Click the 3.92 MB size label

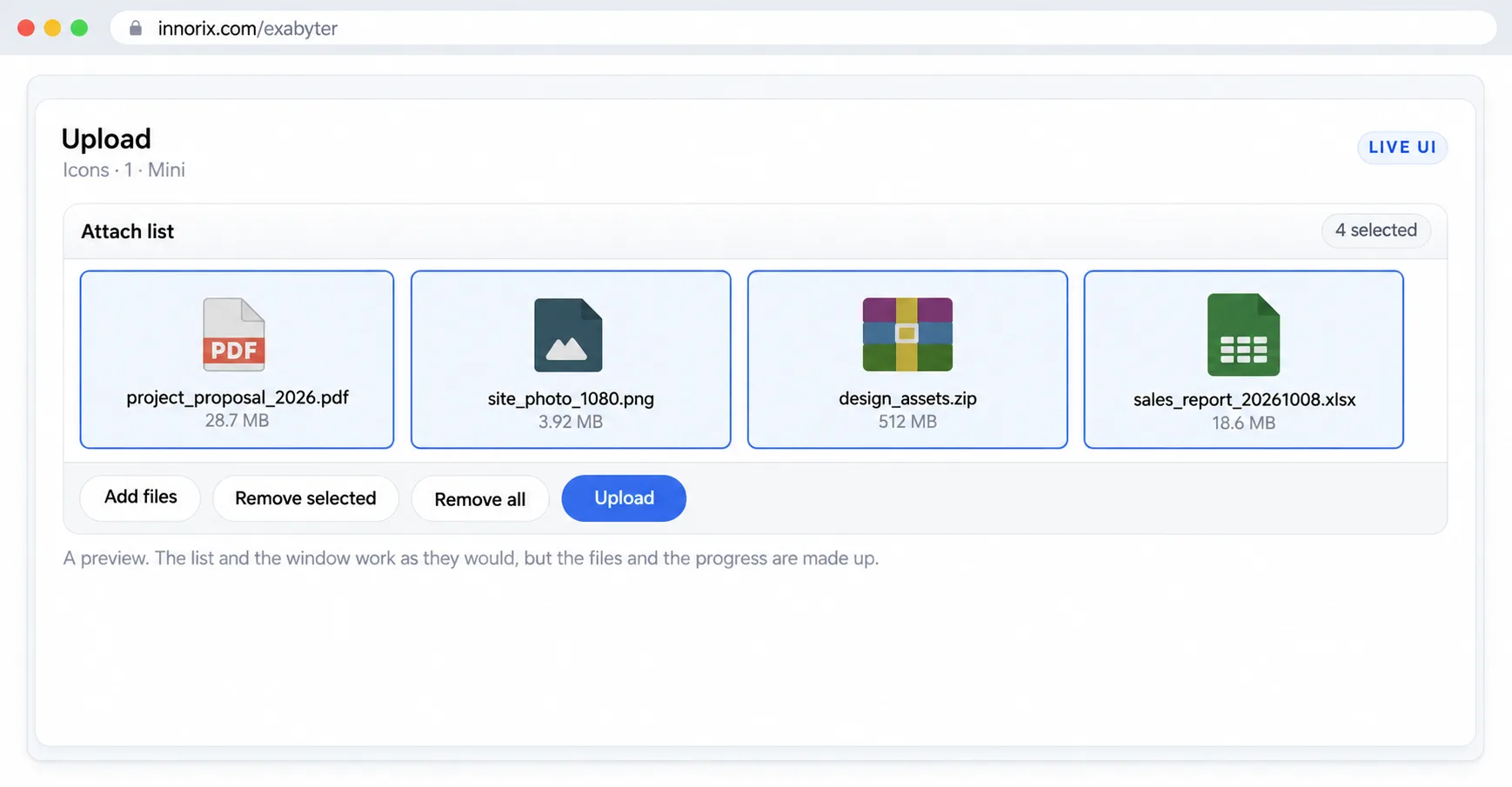click(x=571, y=422)
